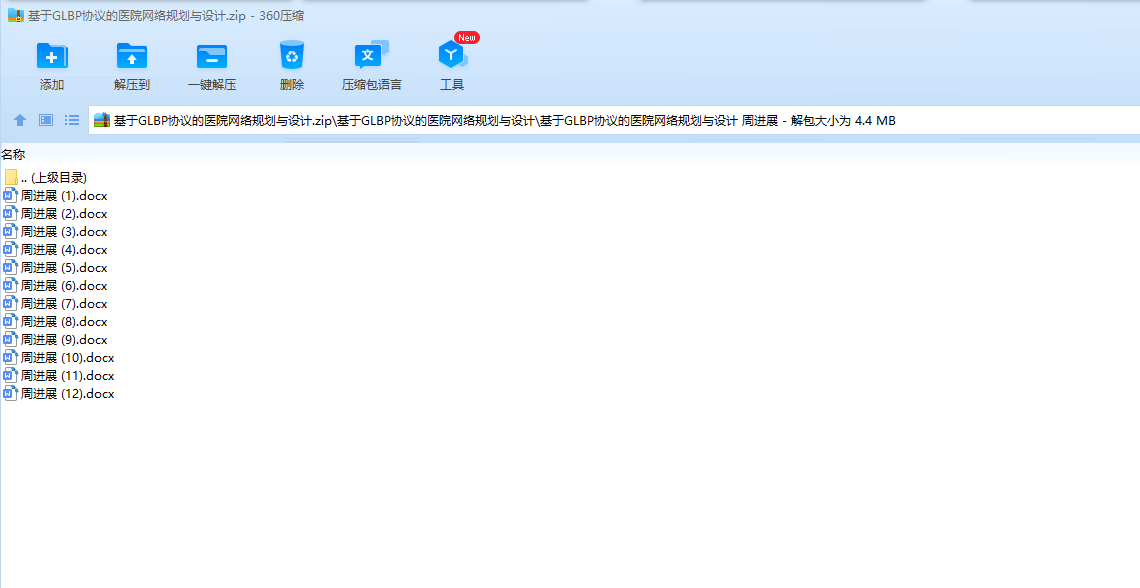
Task: Click the 名称 column header
Action: [13, 154]
